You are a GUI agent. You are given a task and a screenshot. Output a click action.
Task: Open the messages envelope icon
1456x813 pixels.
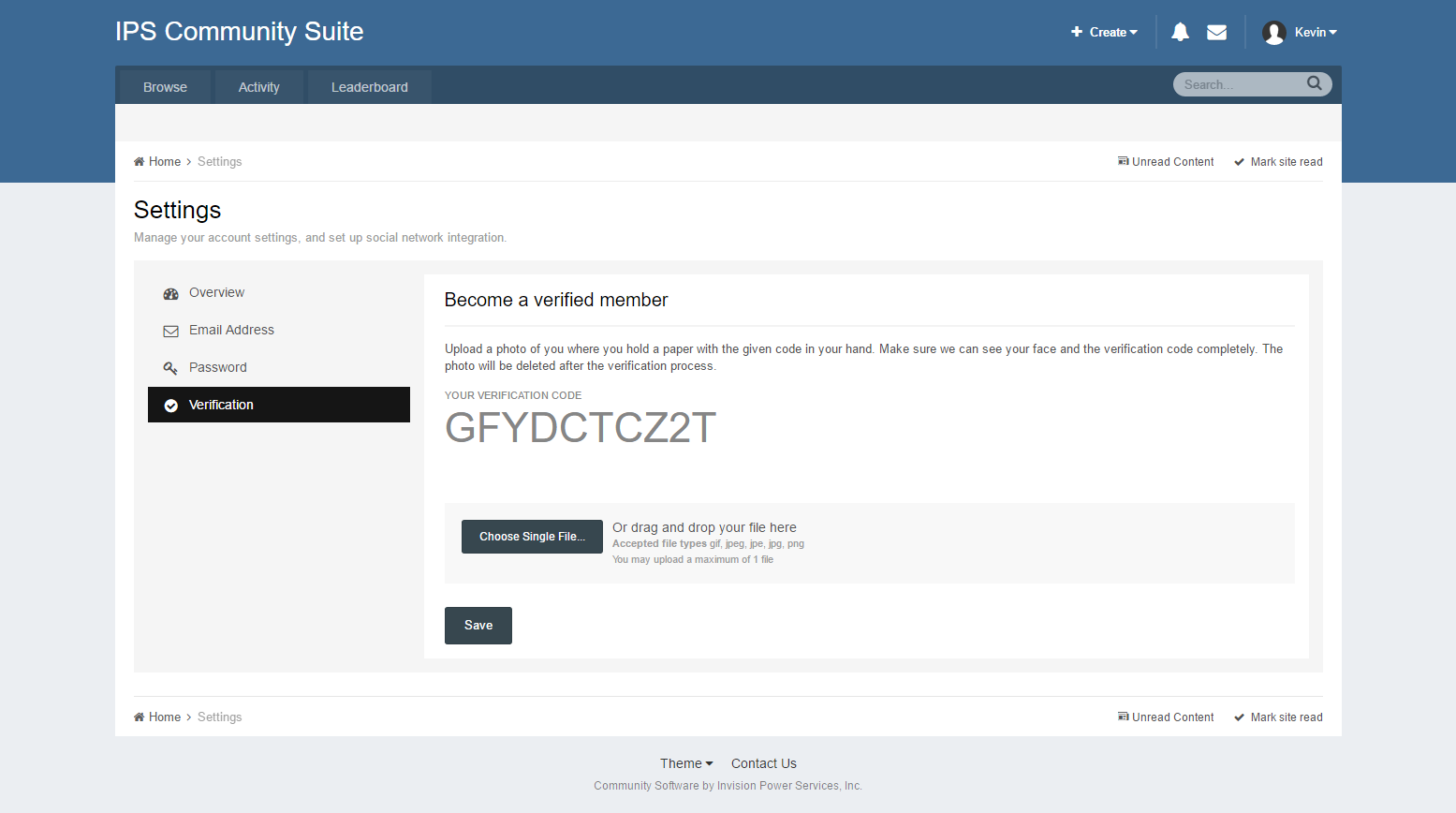pos(1216,31)
